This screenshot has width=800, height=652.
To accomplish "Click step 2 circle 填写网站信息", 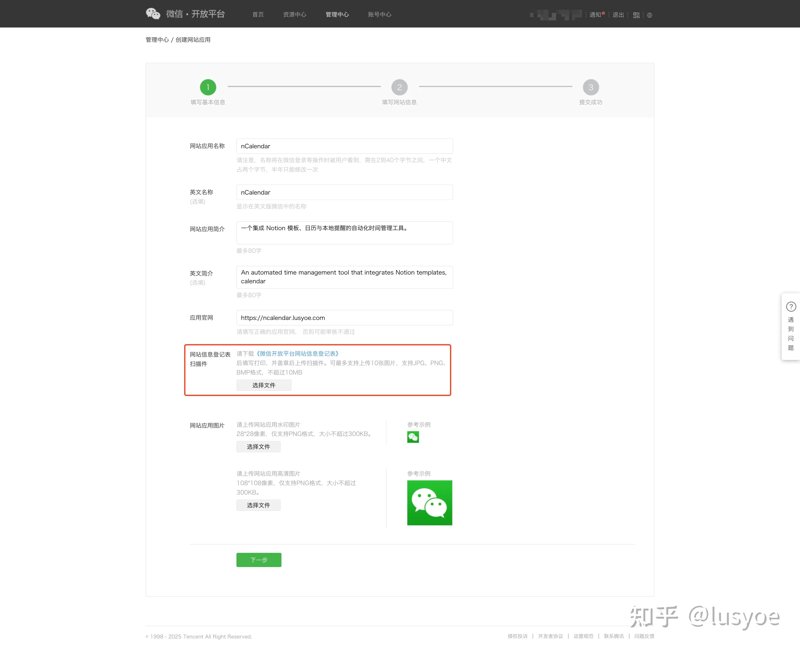I will click(399, 87).
